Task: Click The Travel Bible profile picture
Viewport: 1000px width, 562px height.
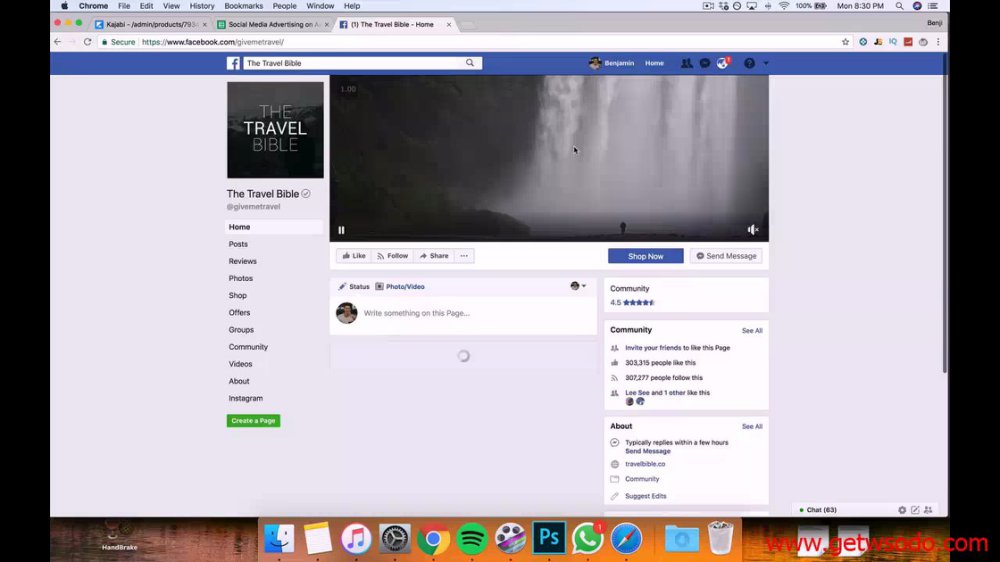Action: (275, 130)
